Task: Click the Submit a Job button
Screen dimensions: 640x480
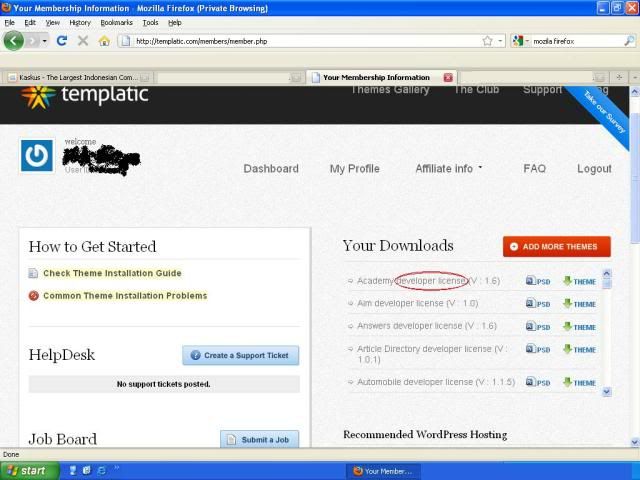Action: 260,439
